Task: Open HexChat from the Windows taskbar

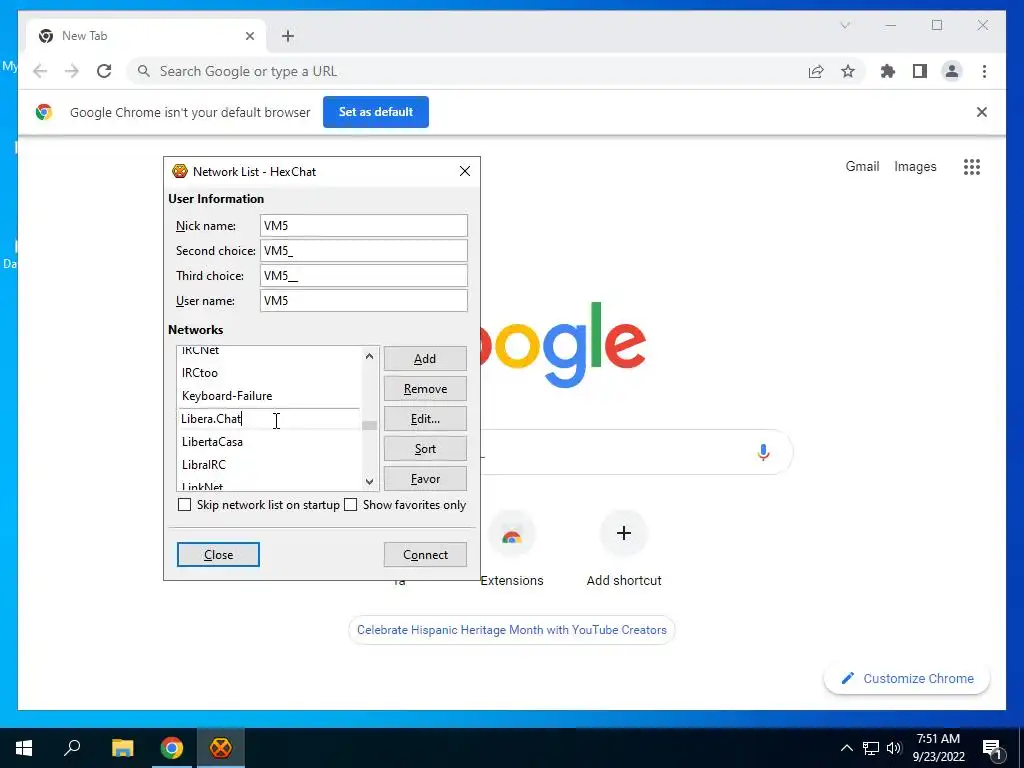Action: pos(221,748)
